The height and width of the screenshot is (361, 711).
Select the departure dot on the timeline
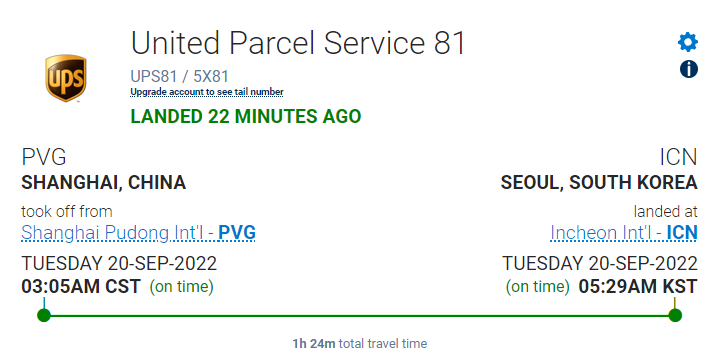[x=44, y=315]
